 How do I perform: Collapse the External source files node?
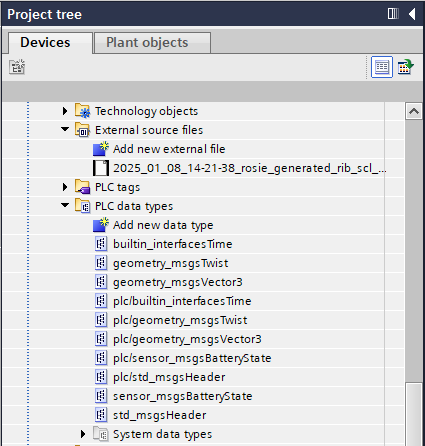tap(65, 129)
